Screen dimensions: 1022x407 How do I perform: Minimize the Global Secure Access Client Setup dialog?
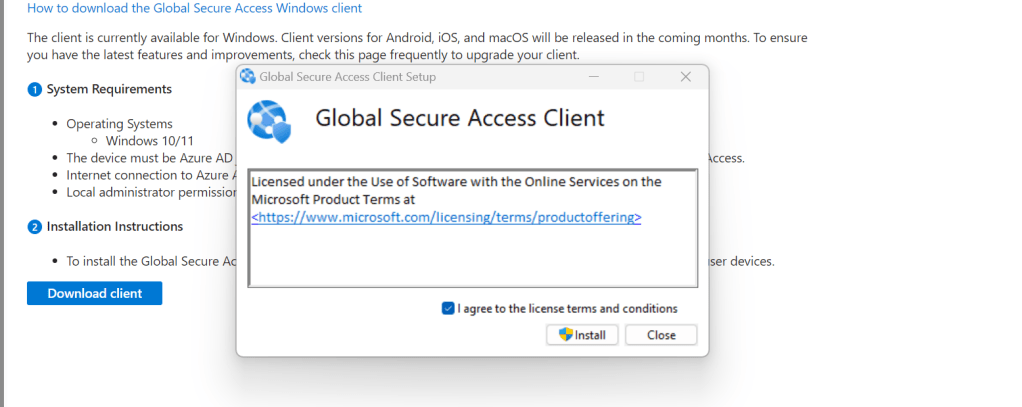tap(594, 77)
